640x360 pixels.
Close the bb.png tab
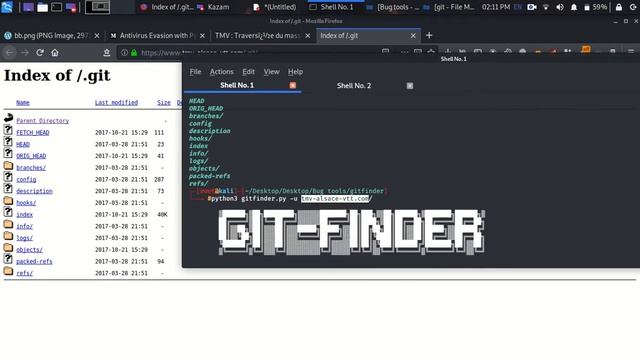97,36
